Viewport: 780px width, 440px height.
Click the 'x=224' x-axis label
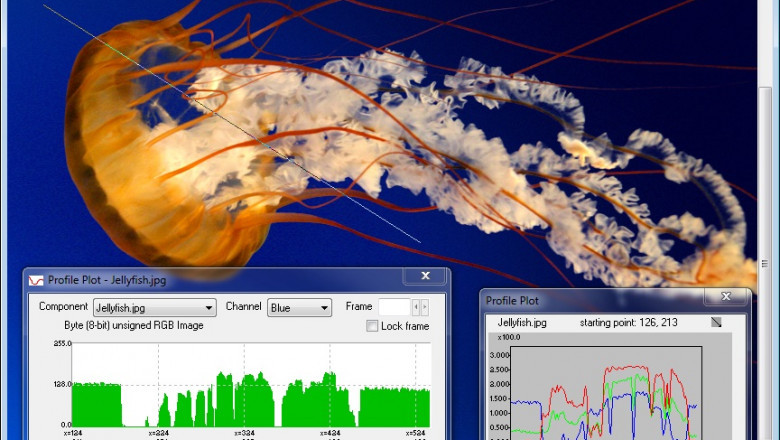[x=159, y=433]
